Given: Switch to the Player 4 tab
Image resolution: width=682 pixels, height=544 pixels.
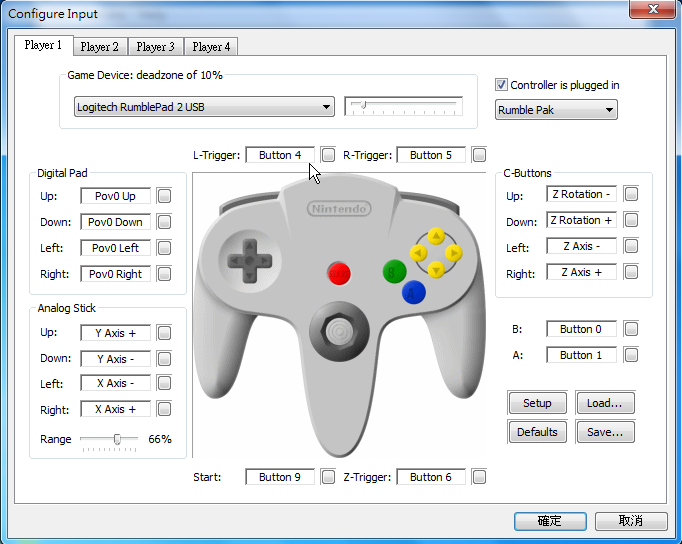Looking at the screenshot, I should click(211, 47).
